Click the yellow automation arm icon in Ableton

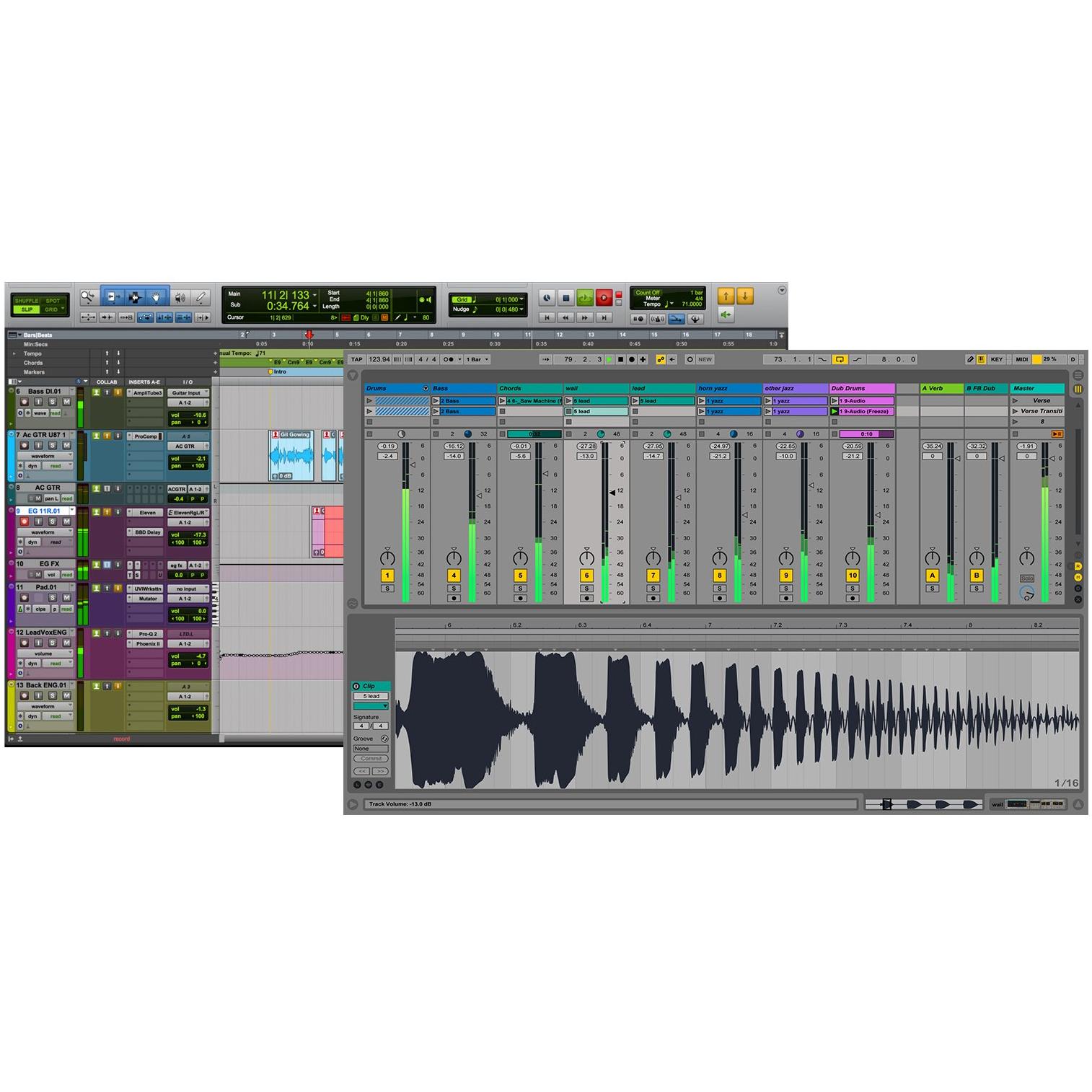click(x=661, y=359)
